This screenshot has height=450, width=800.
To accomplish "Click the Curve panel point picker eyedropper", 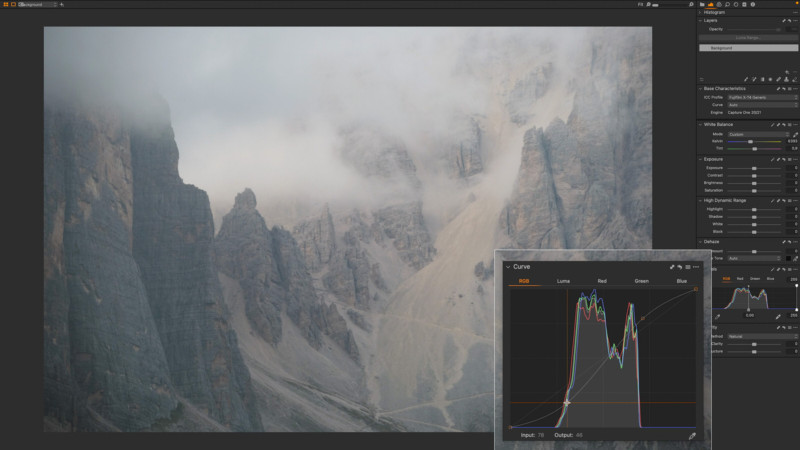I will click(692, 436).
